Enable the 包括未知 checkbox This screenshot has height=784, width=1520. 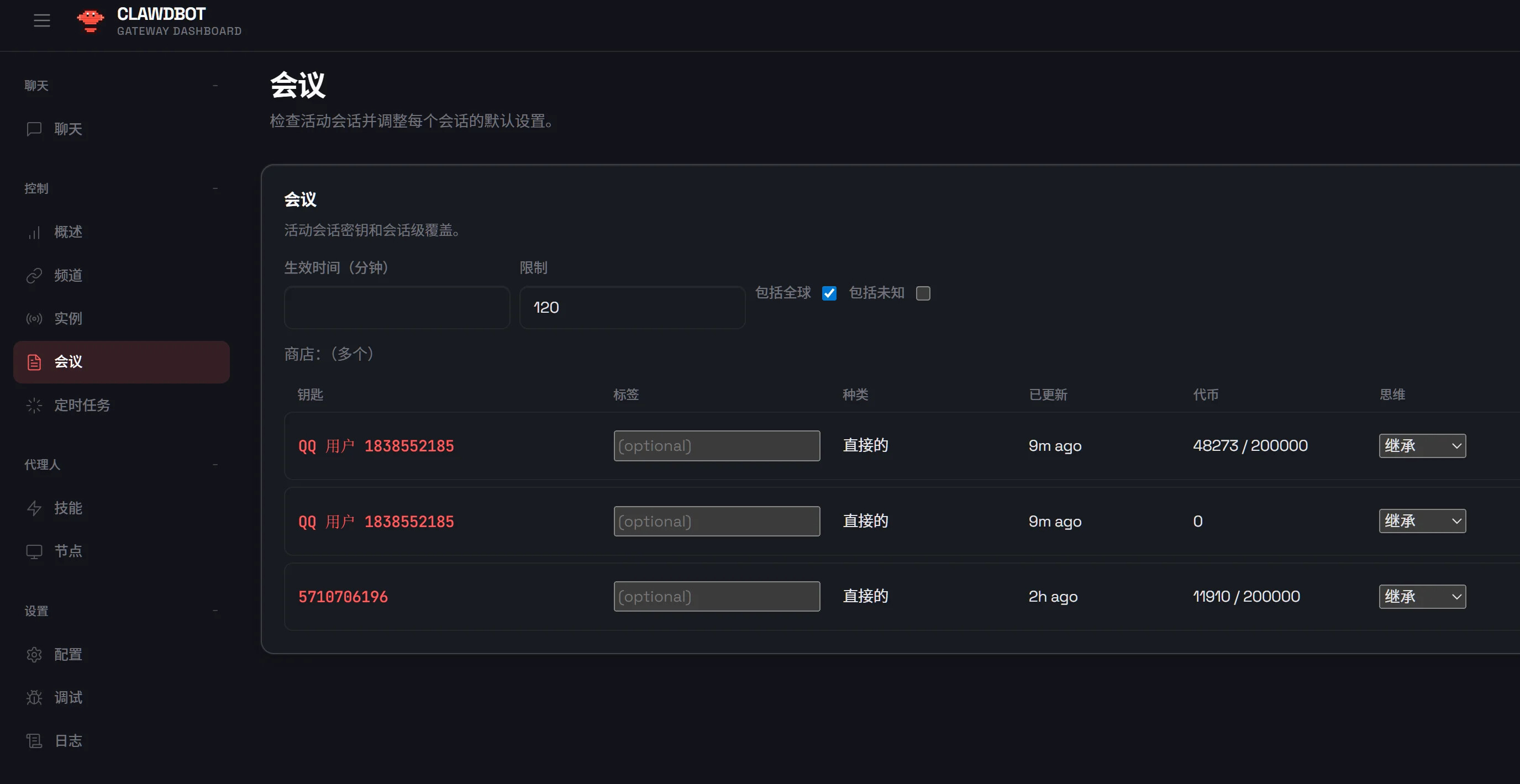[923, 293]
